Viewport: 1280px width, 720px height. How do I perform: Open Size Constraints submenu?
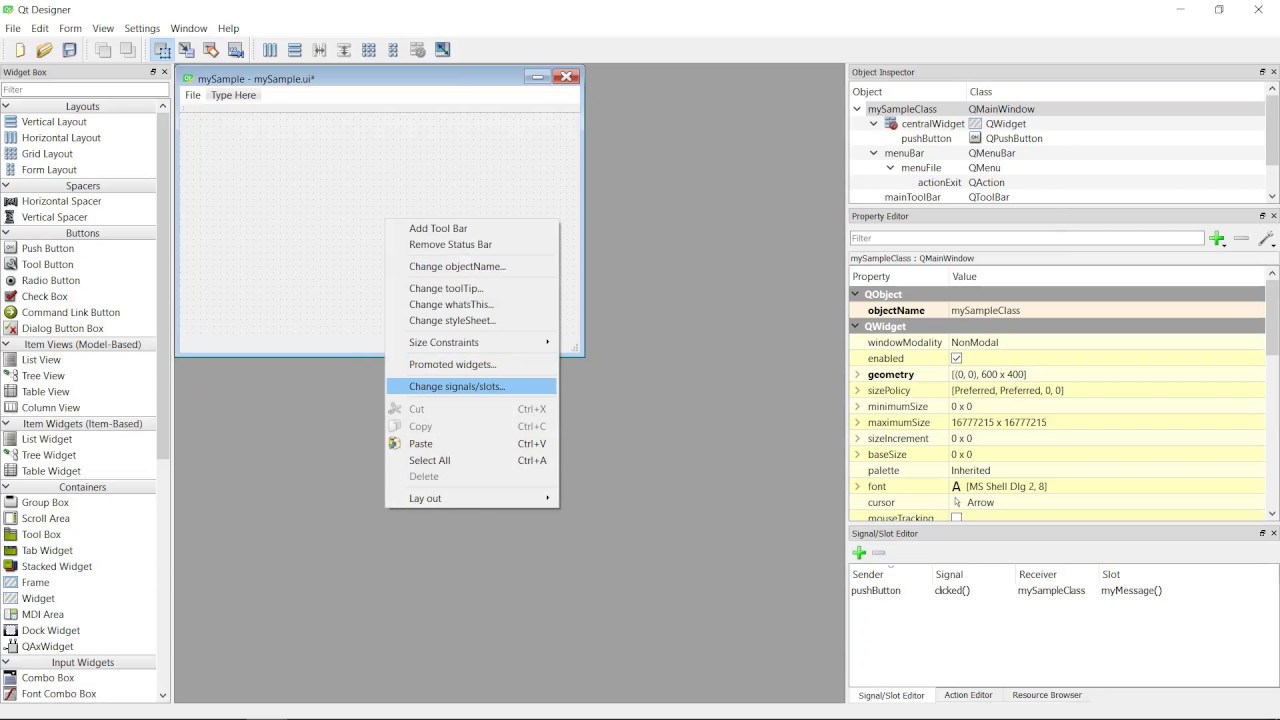[471, 342]
